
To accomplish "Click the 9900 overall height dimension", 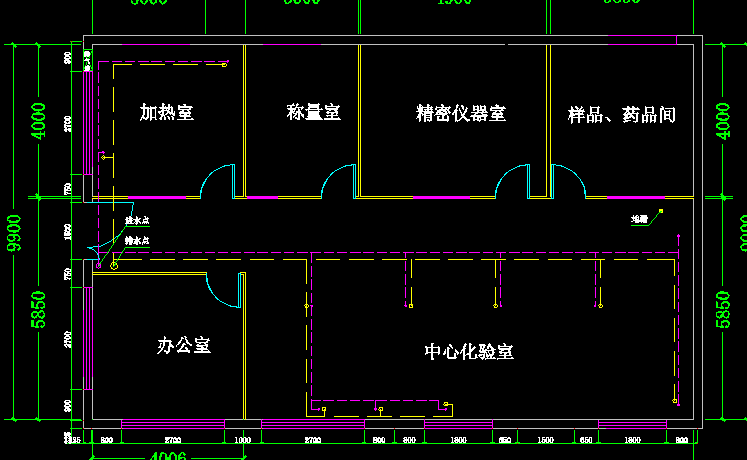I will [14, 233].
